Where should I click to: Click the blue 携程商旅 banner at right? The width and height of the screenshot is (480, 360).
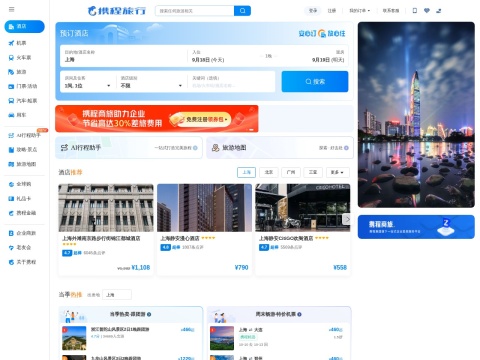[416, 227]
